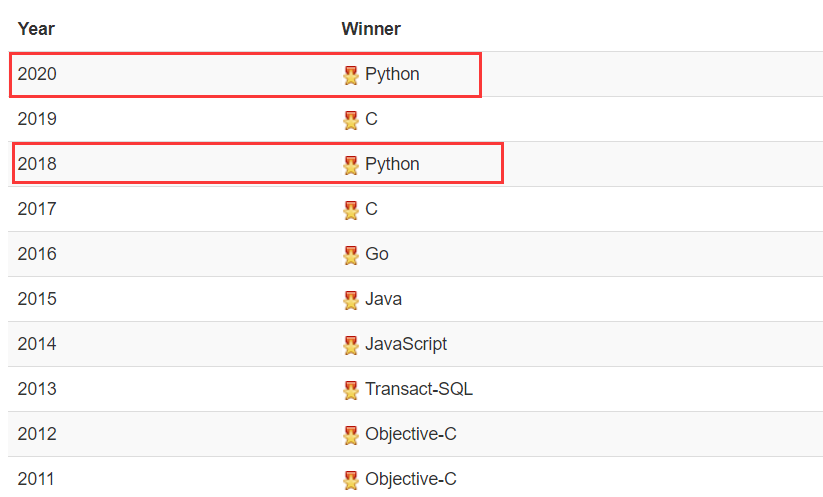
Task: Click the Winner column header
Action: click(x=371, y=29)
